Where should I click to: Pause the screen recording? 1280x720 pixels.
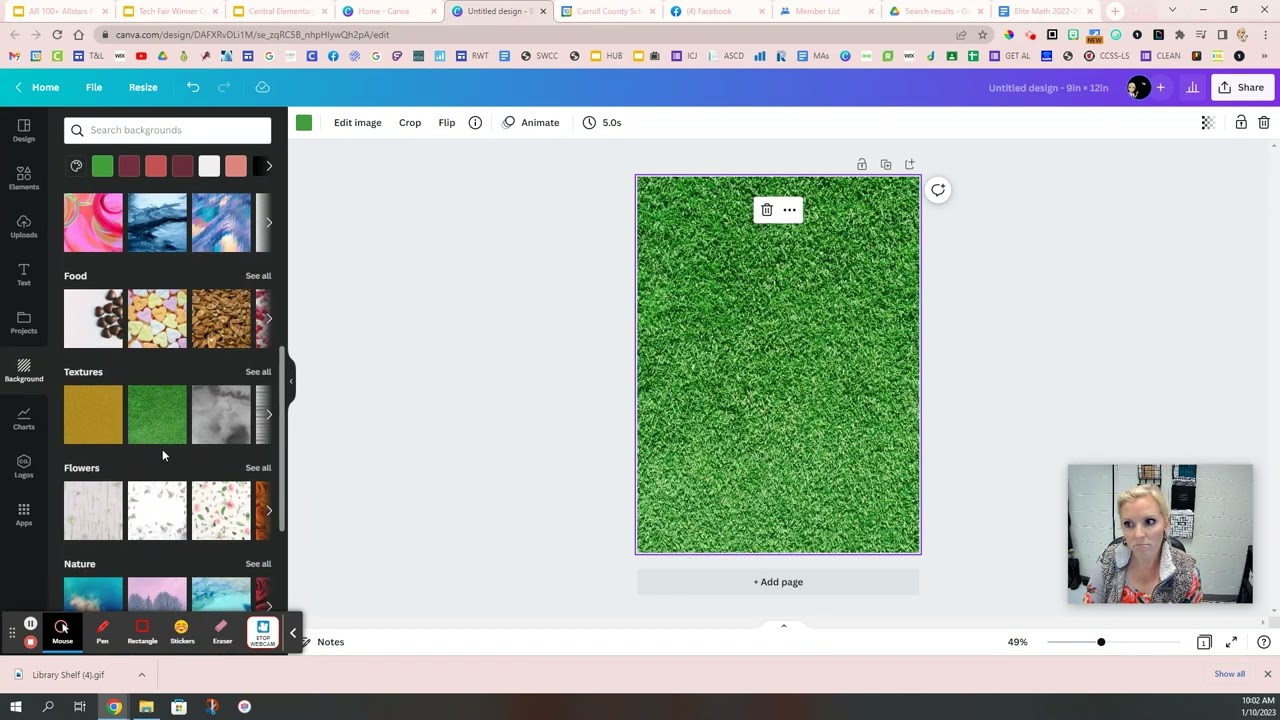click(x=30, y=624)
